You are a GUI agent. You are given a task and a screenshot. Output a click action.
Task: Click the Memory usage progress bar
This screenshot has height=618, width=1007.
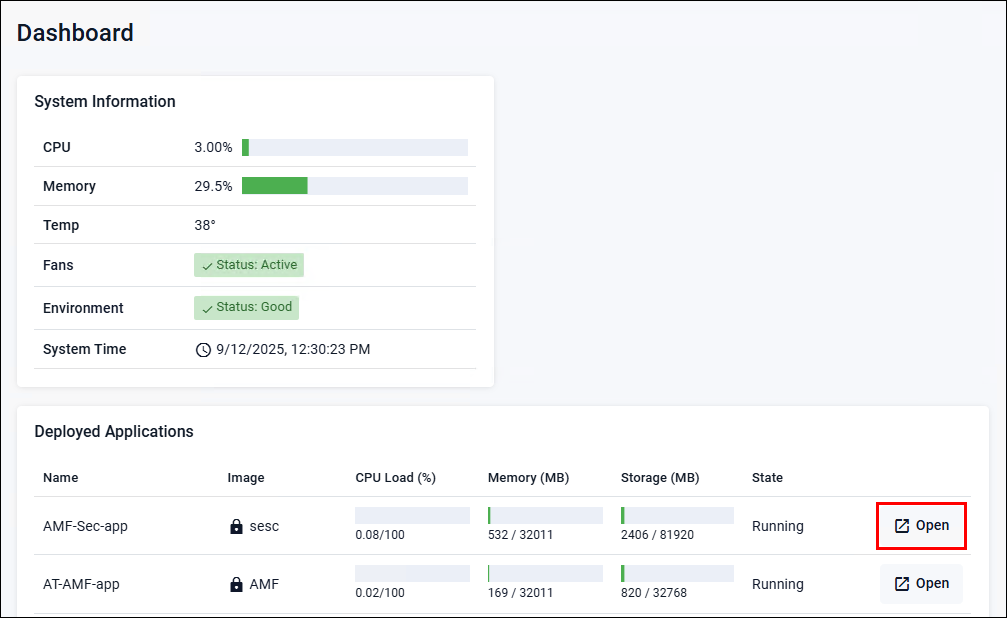click(355, 186)
